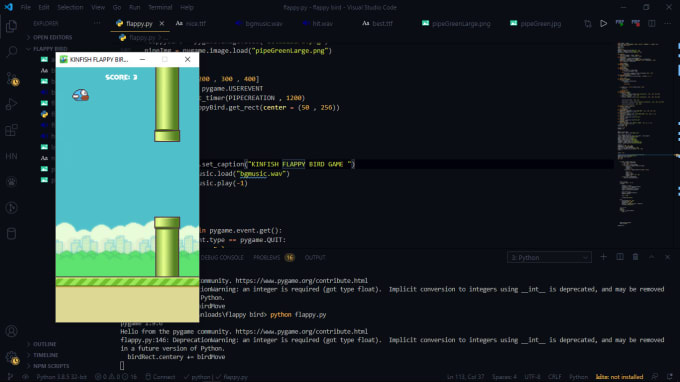Click the UTF-8 encoding indicator
The height and width of the screenshot is (382, 680).
(x=532, y=377)
